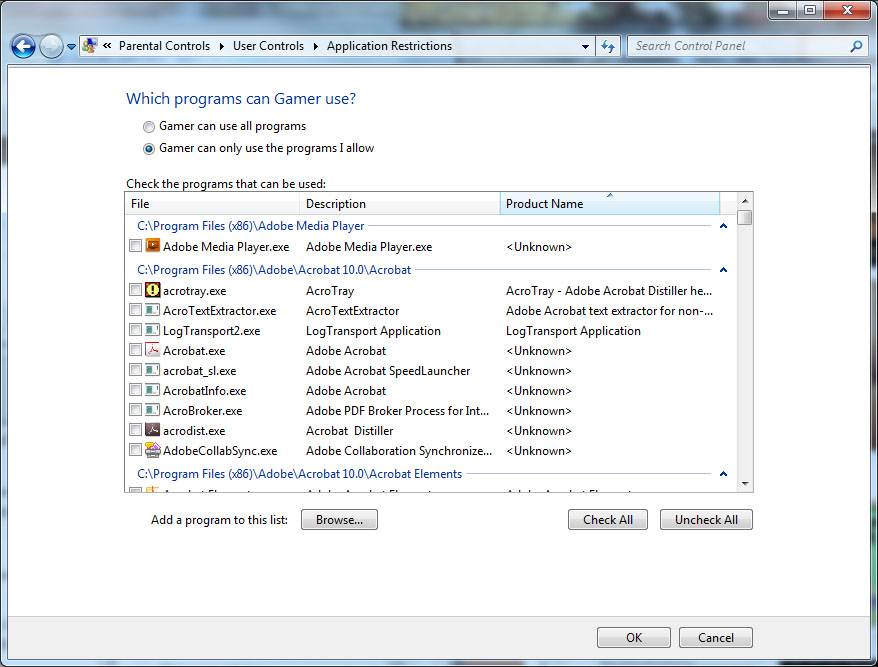Sort by the Product Name column header
This screenshot has width=878, height=667.
609,204
